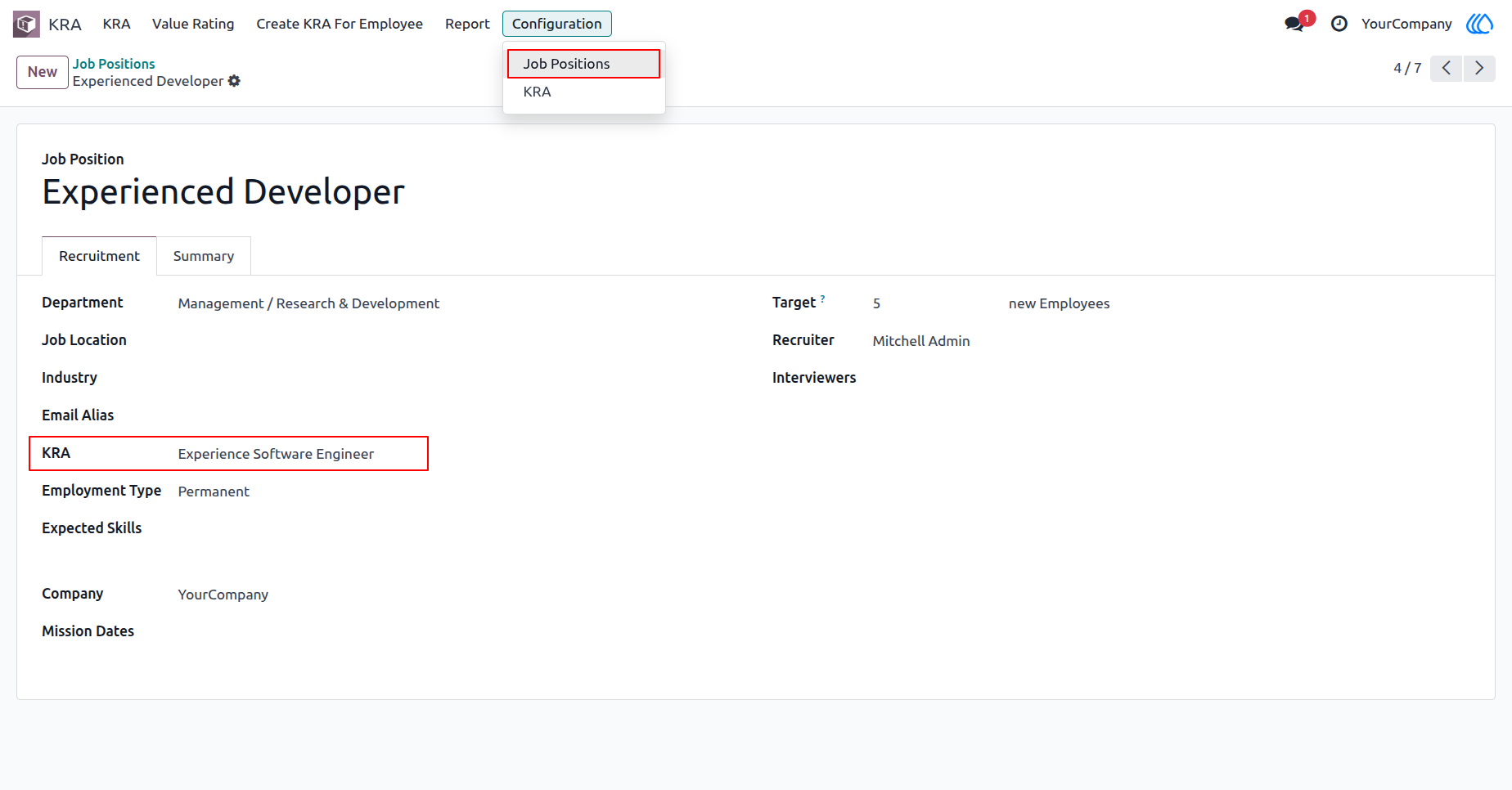The width and height of the screenshot is (1512, 790).
Task: Switch to the Summary tab
Action: click(204, 256)
